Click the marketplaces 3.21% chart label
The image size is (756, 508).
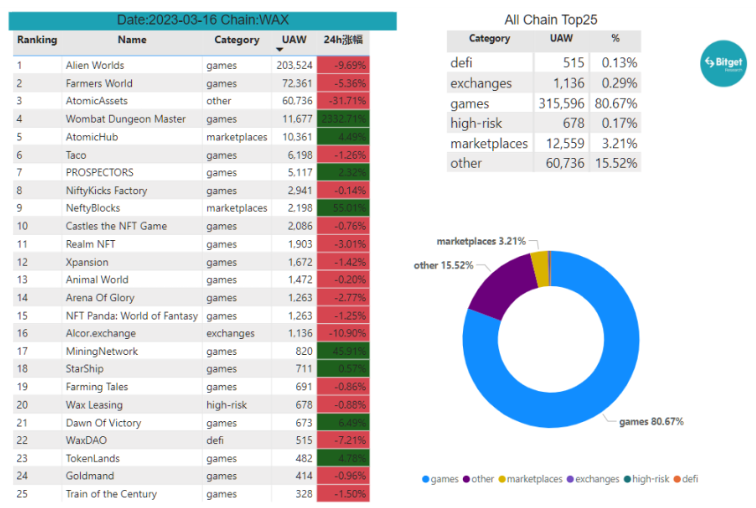point(481,241)
